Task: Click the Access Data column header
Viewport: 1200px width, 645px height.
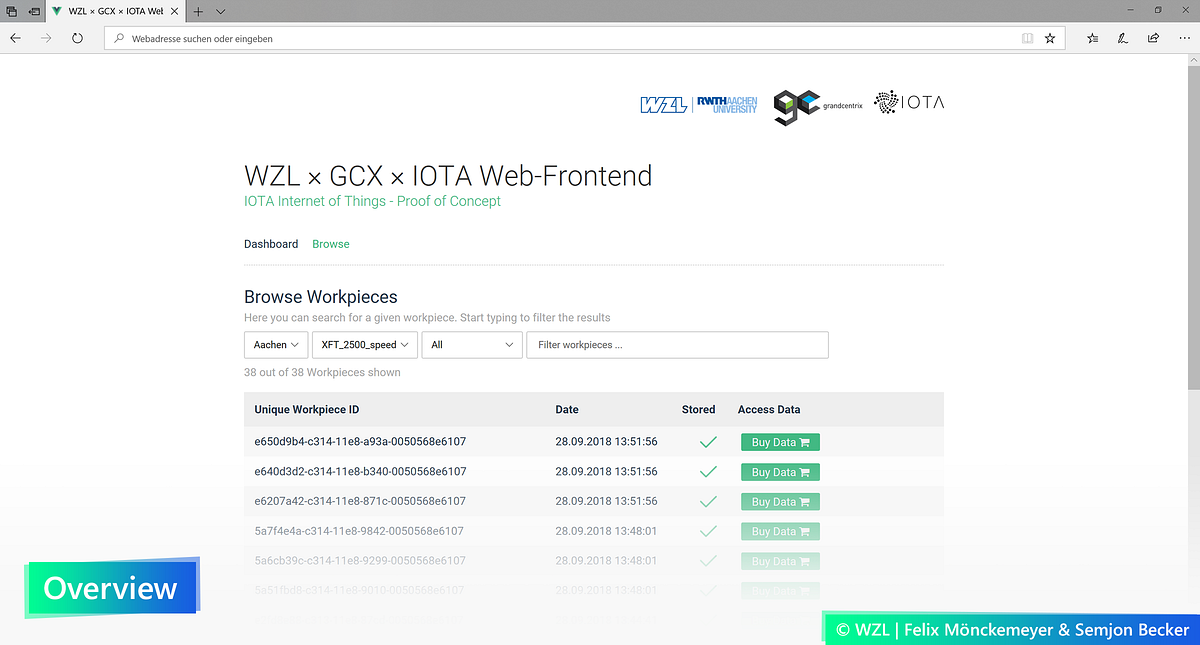Action: (769, 409)
